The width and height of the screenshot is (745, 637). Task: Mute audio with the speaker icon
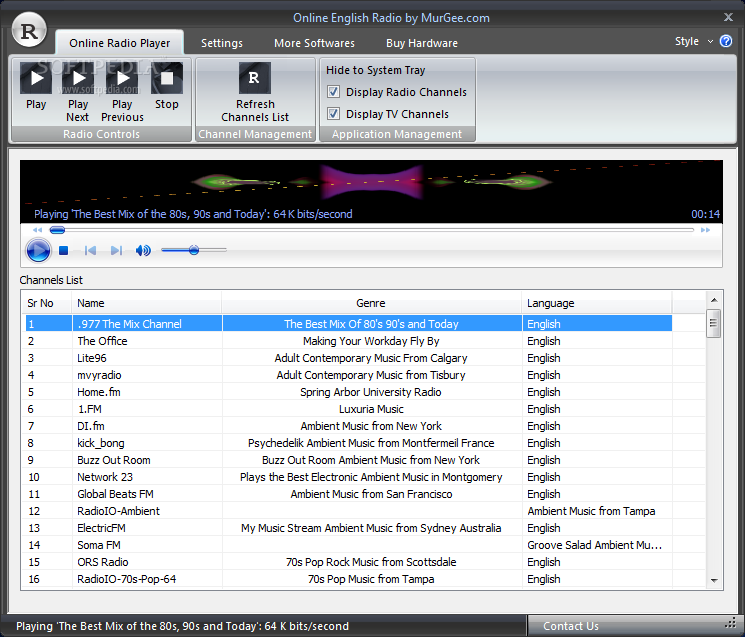point(143,250)
